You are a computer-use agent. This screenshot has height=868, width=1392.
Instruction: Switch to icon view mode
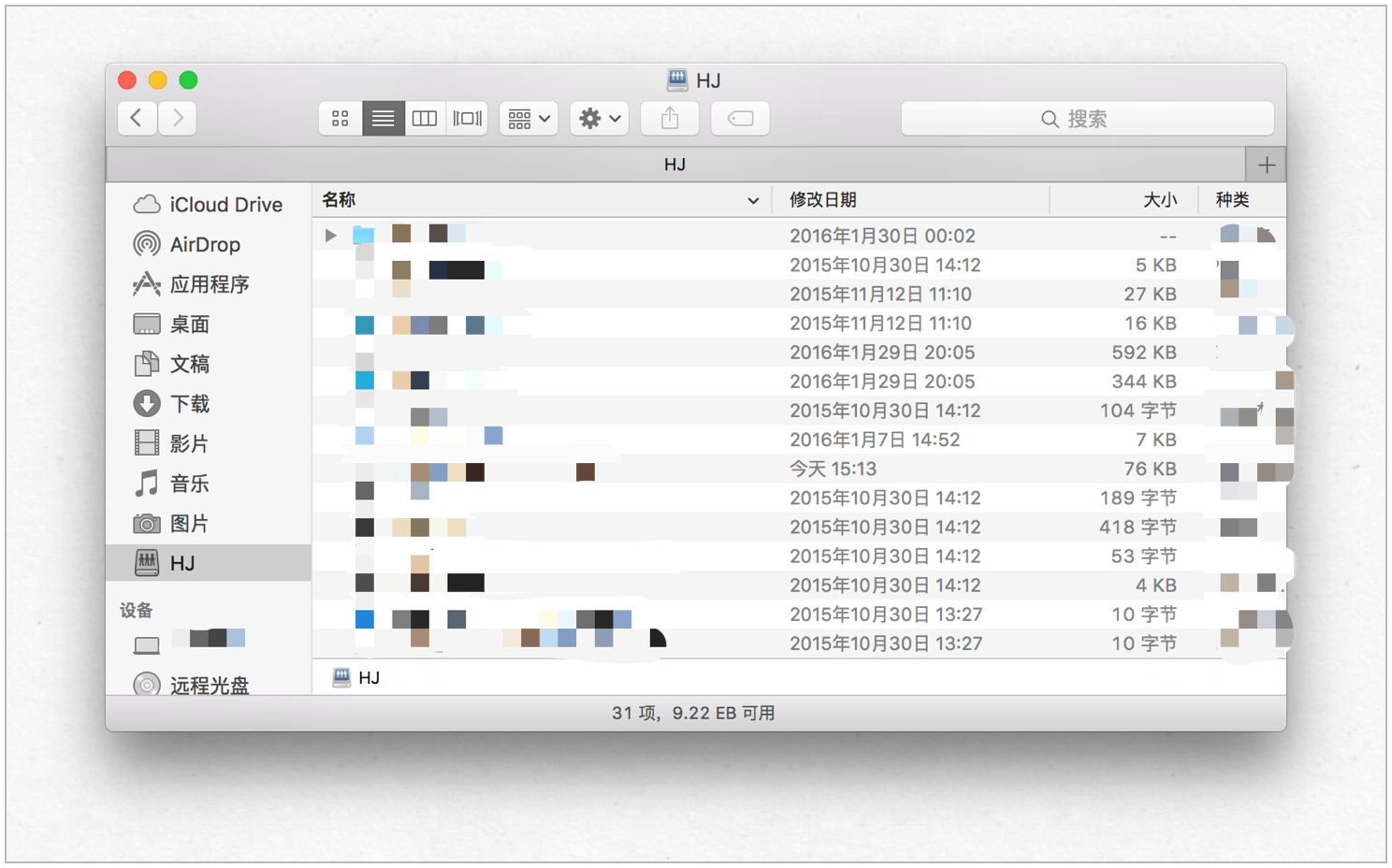click(340, 119)
